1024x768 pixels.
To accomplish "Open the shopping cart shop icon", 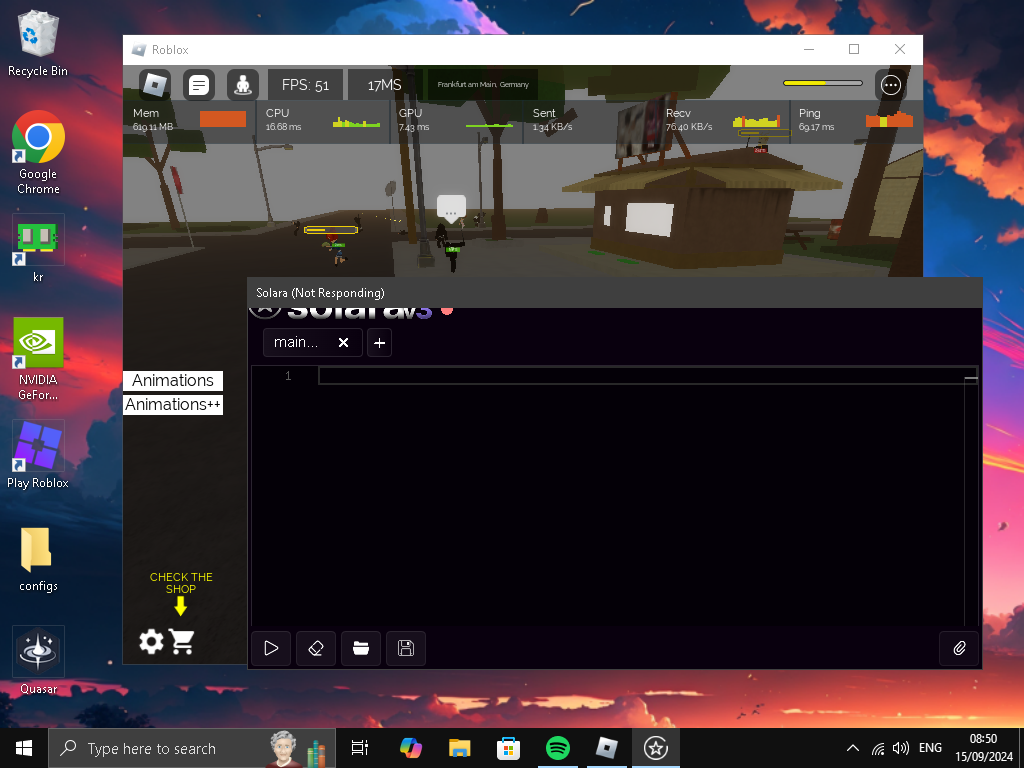I will point(182,641).
